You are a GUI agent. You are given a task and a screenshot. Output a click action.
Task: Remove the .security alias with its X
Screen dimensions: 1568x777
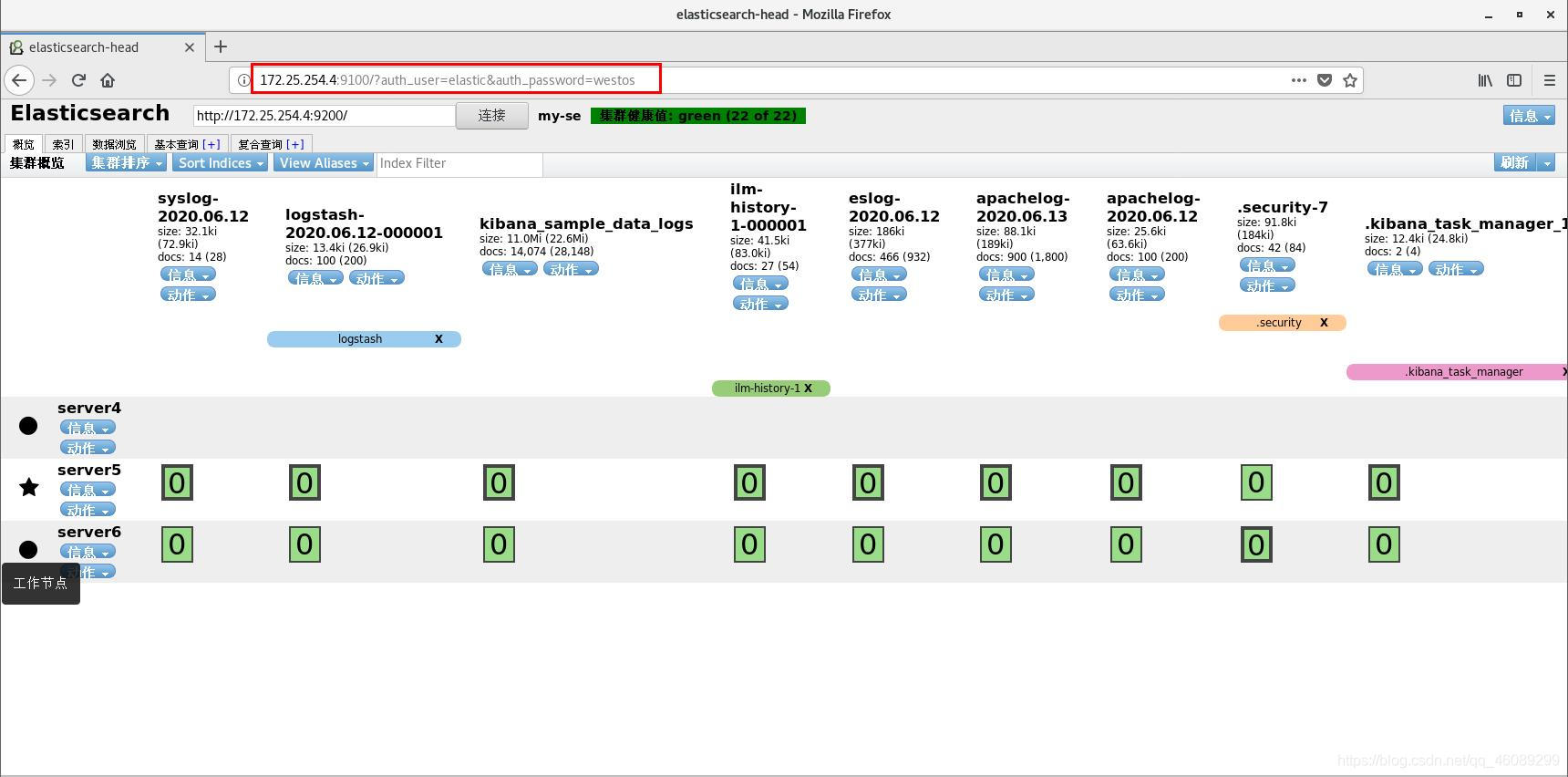(x=1324, y=323)
